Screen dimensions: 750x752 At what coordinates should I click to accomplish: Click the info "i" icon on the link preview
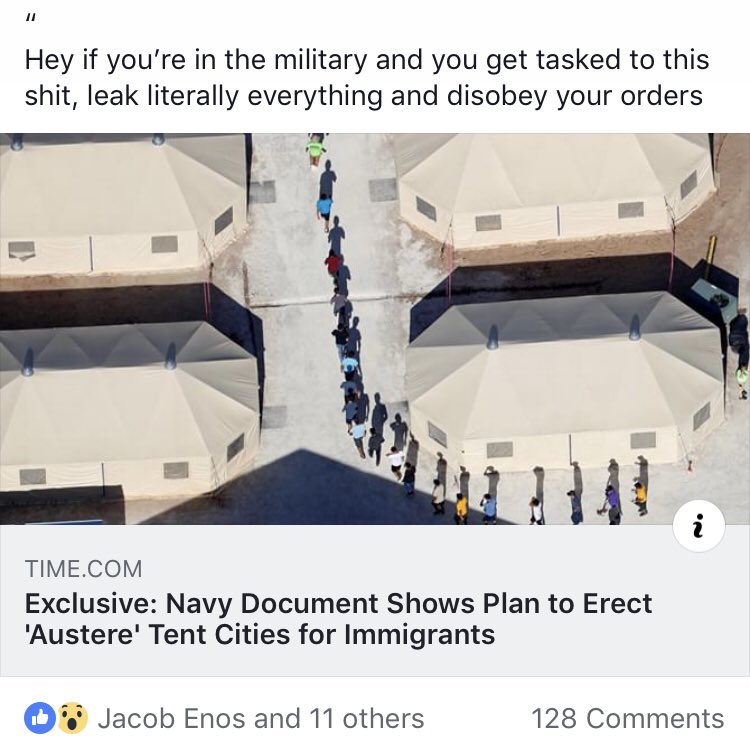tap(699, 526)
